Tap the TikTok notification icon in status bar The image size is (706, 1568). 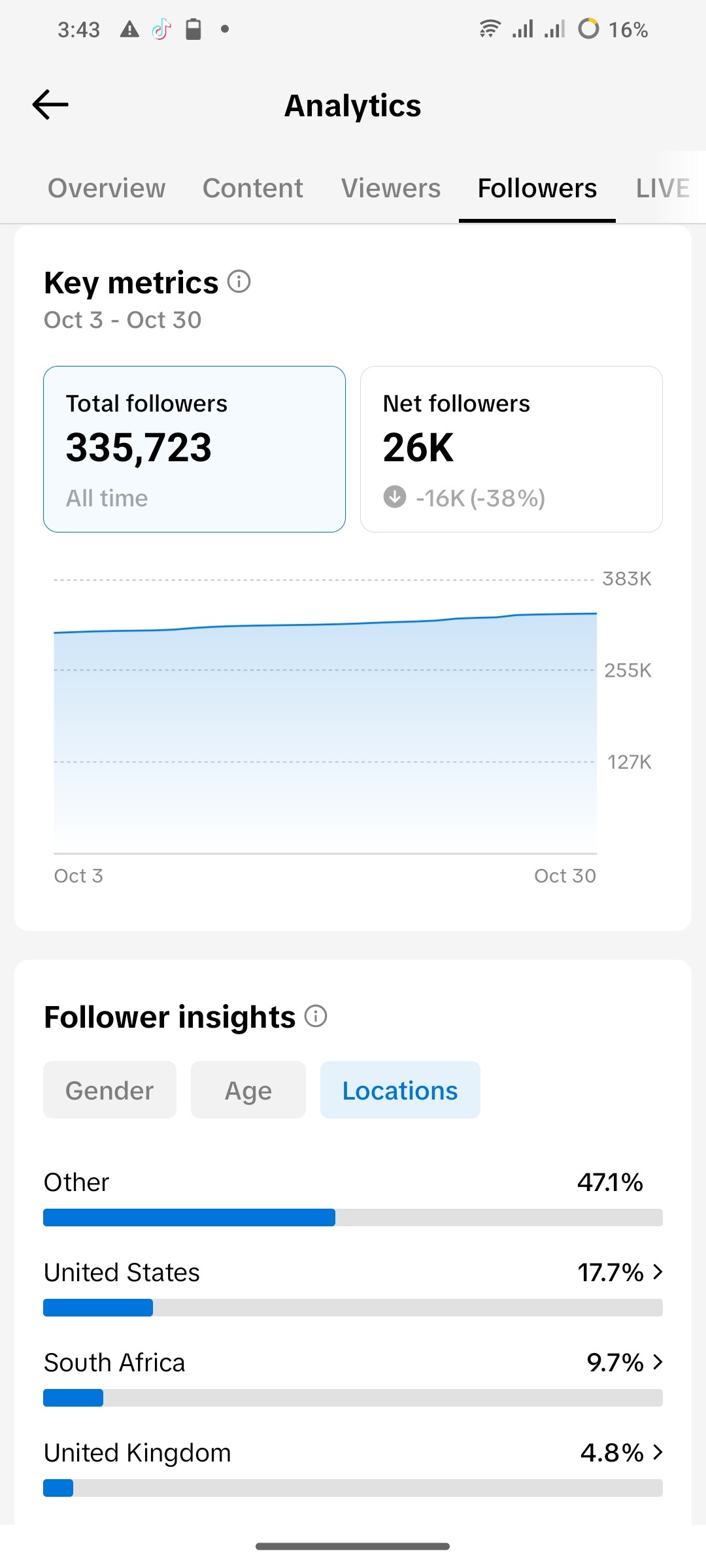tap(161, 29)
